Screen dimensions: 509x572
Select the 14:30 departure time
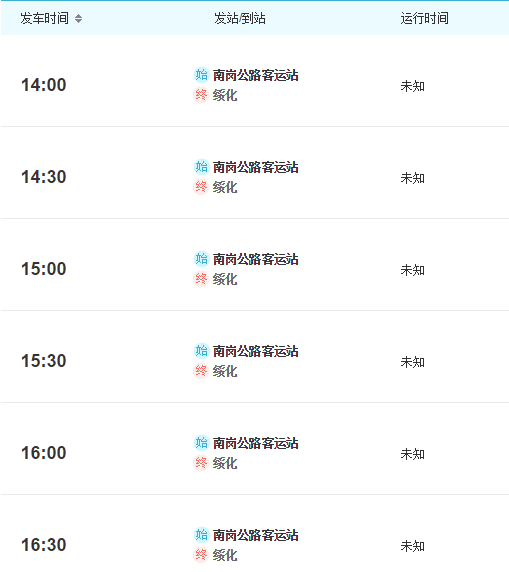44,177
